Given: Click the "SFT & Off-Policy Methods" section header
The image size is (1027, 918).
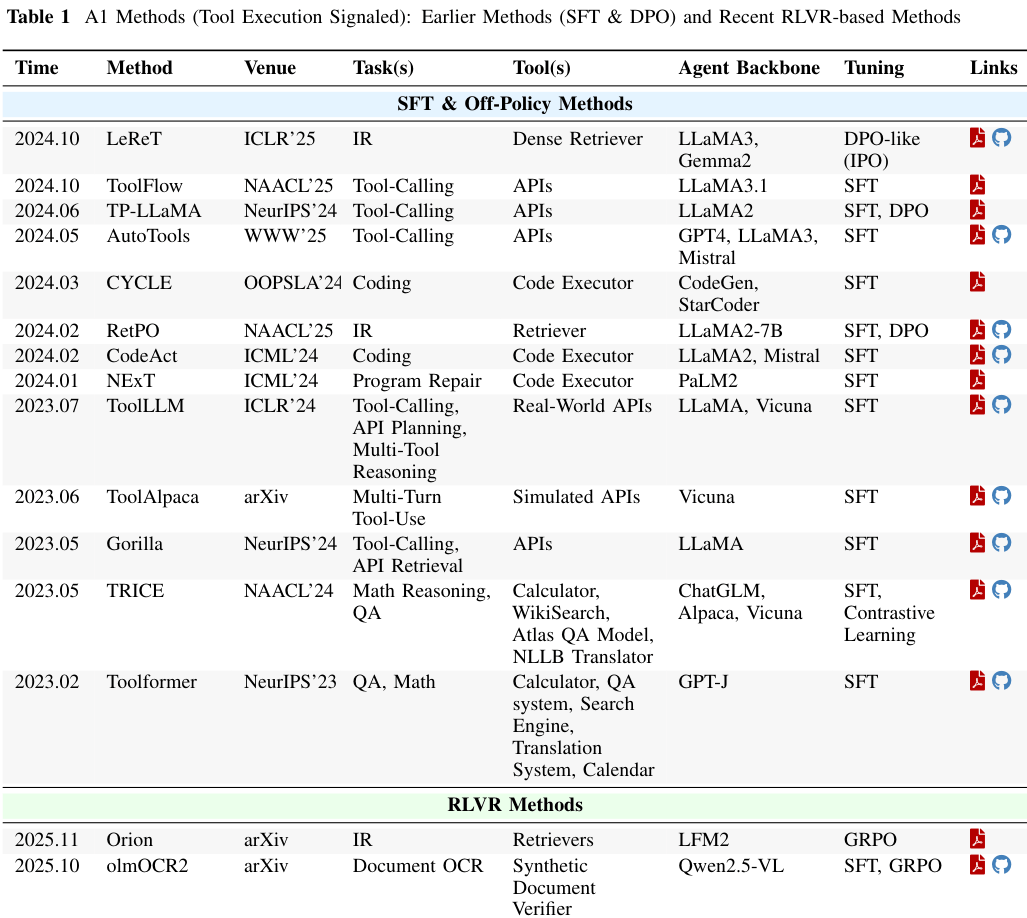Looking at the screenshot, I should pyautogui.click(x=514, y=104).
